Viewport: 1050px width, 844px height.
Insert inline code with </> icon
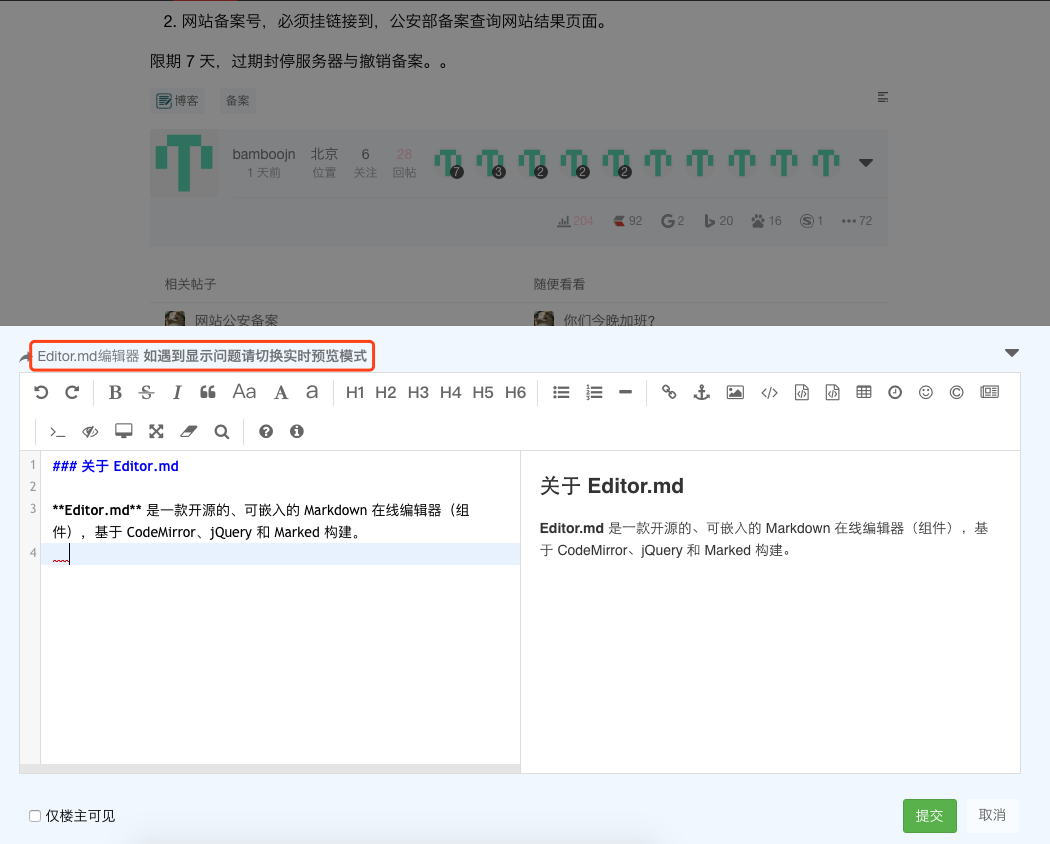[769, 393]
